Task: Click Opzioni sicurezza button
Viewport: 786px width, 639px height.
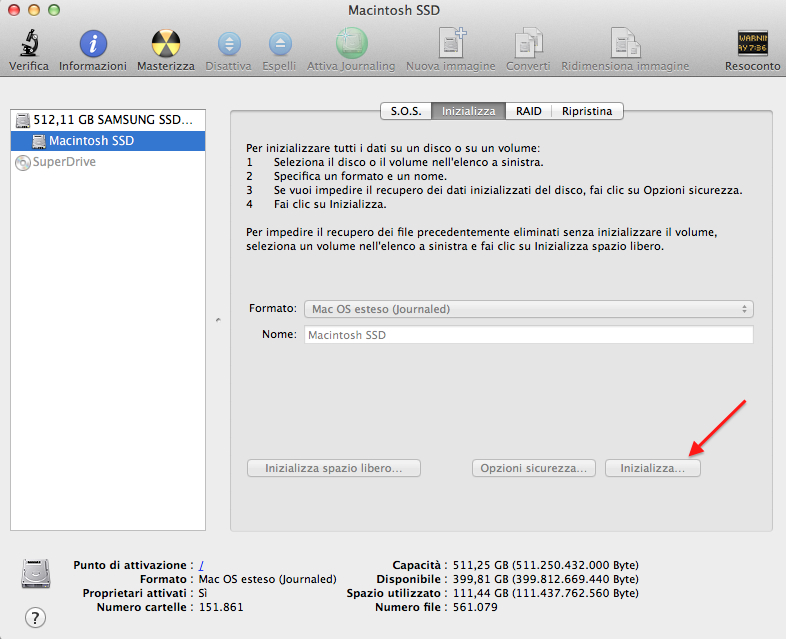Action: click(x=533, y=468)
